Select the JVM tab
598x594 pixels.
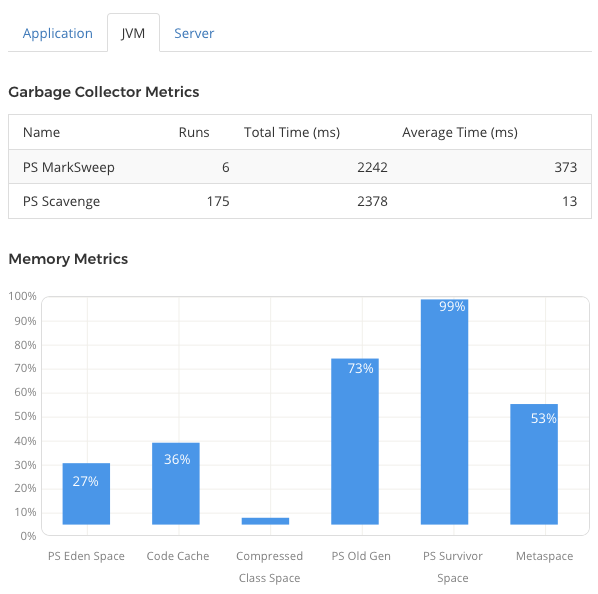tap(133, 33)
